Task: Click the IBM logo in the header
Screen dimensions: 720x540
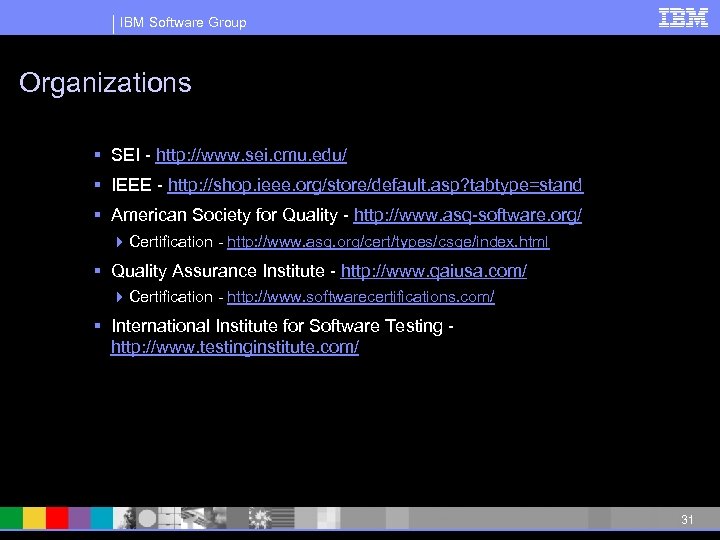Action: click(683, 18)
